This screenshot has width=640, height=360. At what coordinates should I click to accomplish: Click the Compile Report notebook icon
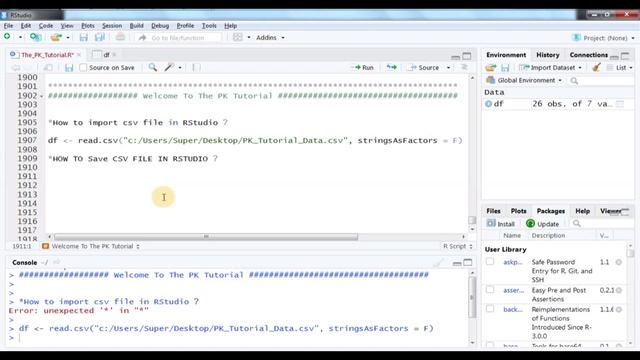coord(196,67)
